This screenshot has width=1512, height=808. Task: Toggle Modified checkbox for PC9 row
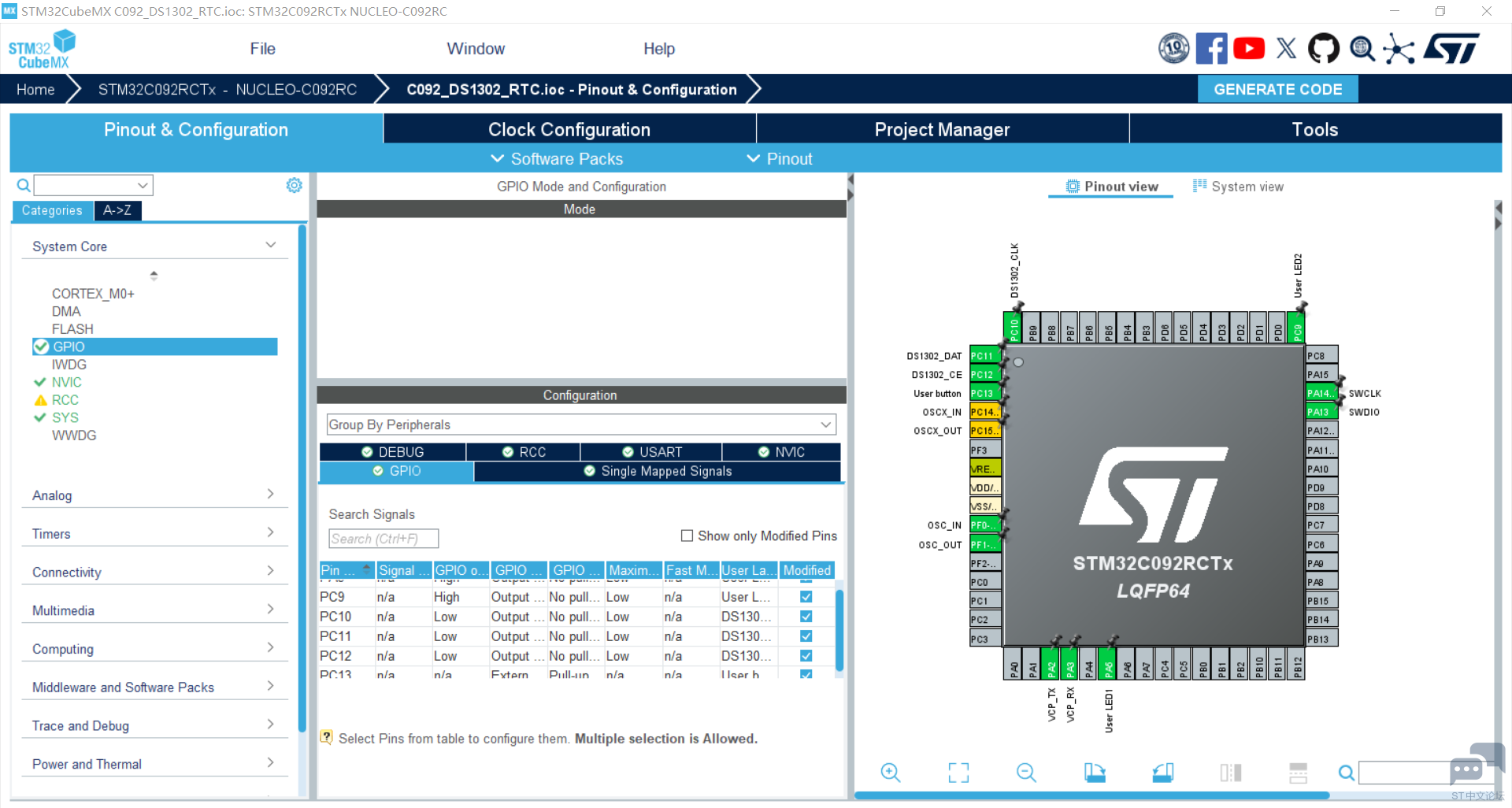(x=806, y=597)
